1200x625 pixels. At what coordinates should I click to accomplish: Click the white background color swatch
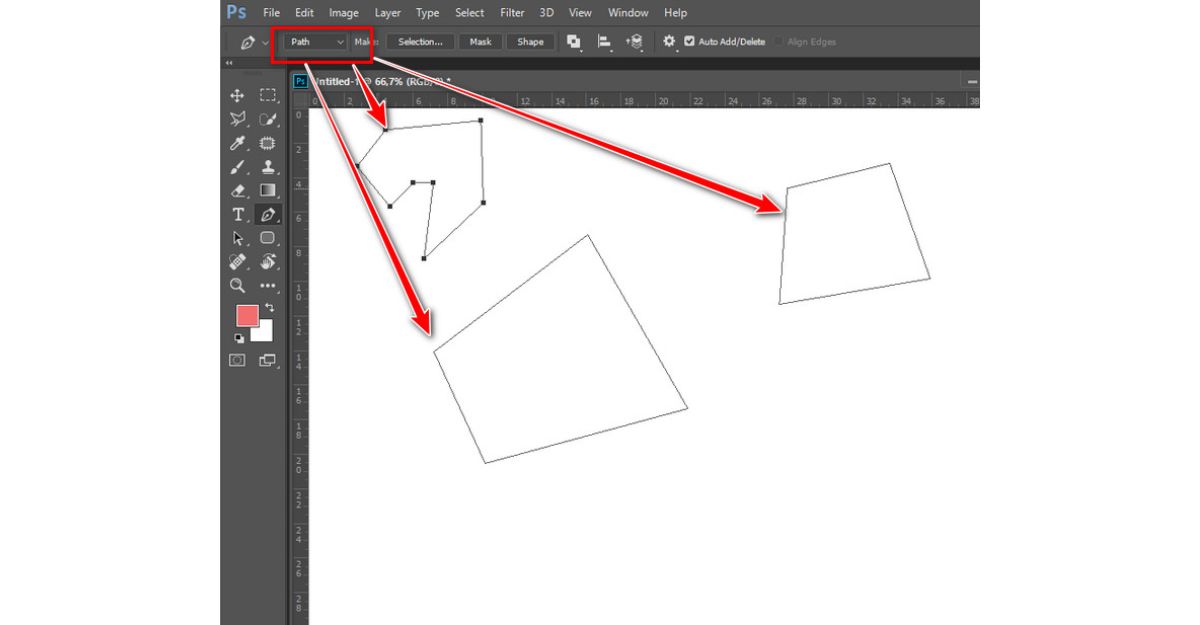(264, 332)
